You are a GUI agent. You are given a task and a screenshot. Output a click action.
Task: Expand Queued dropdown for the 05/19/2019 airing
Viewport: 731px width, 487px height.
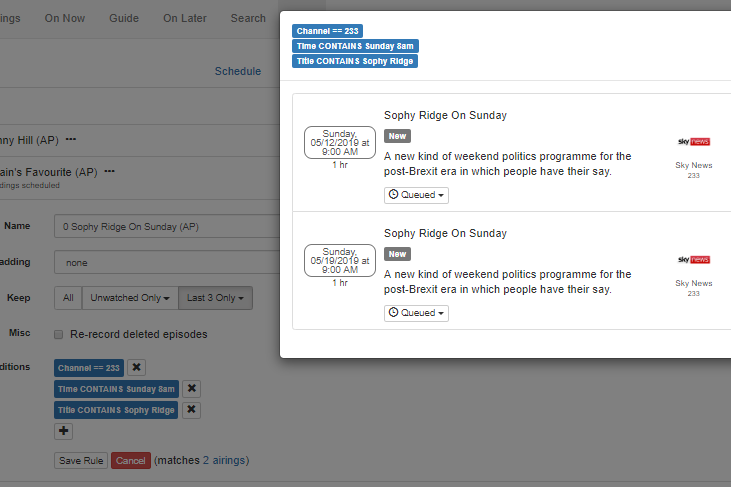click(416, 313)
